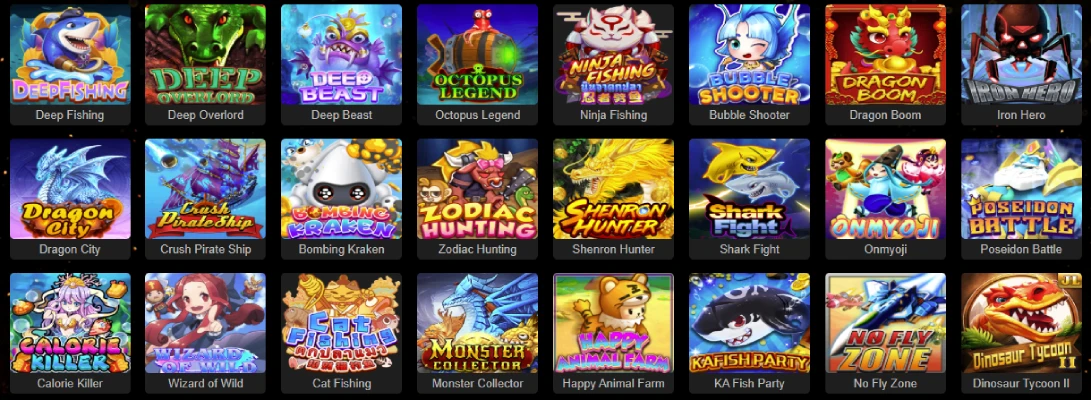Click the Poseidon Battle title text
Viewport: 1091px width, 400px height.
tap(1021, 249)
